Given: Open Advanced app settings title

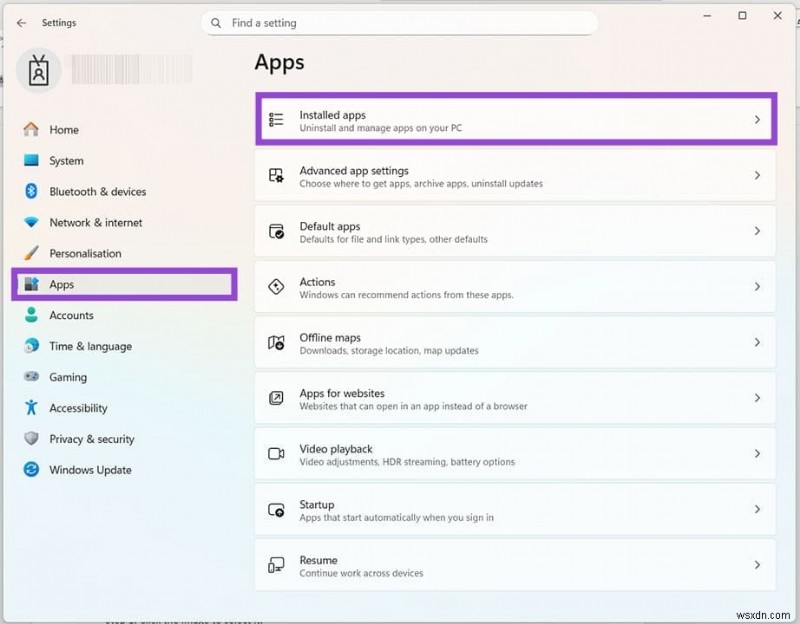Looking at the screenshot, I should [354, 170].
